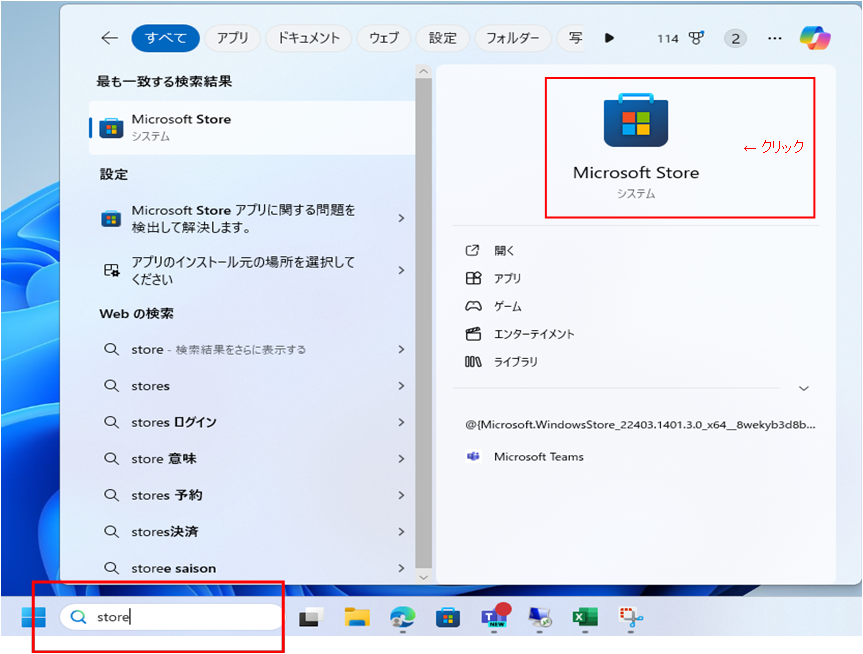Viewport: 863px width, 654px height.
Task: Expand arrow beside 'stores決済'
Action: [401, 531]
